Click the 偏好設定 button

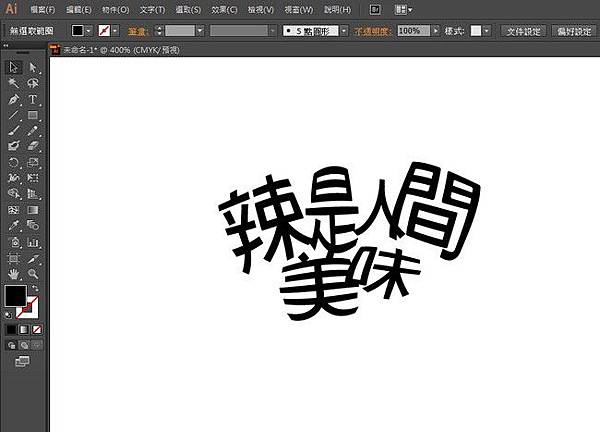coord(574,31)
